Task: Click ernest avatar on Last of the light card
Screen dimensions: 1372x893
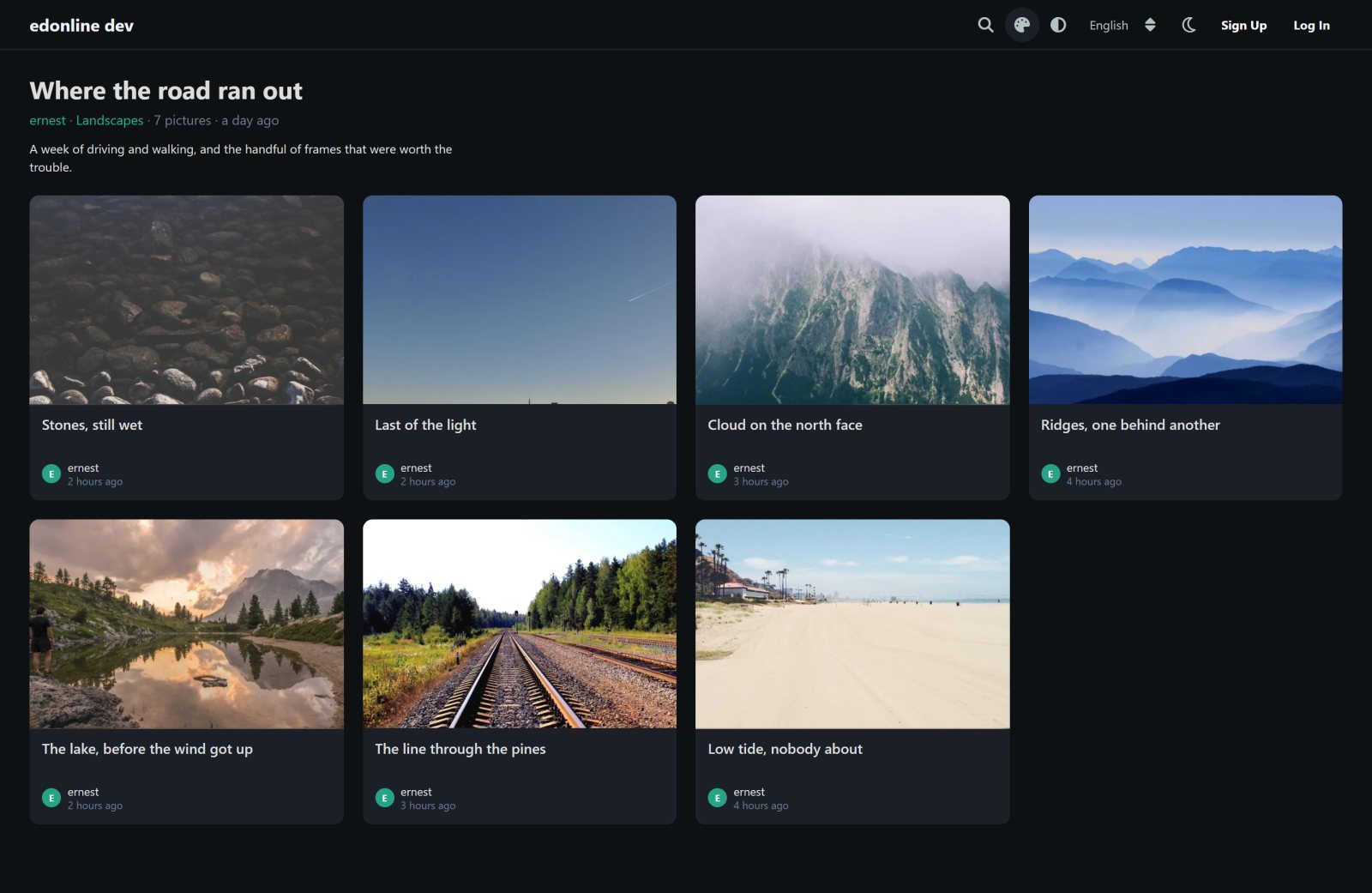Action: [x=384, y=474]
